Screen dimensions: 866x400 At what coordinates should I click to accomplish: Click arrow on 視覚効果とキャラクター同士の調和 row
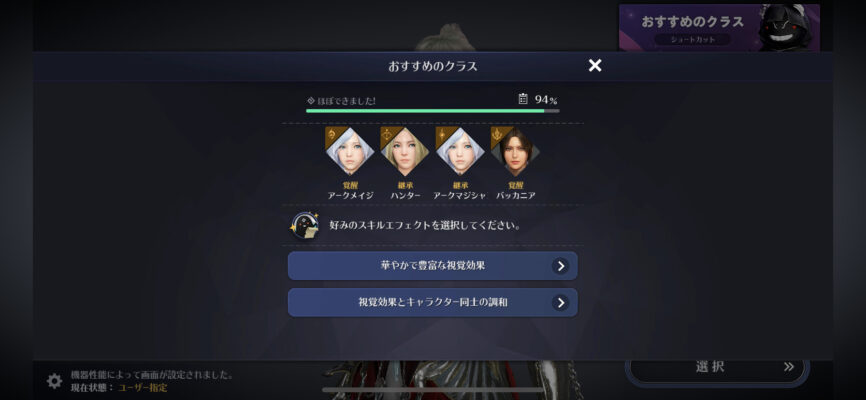(x=560, y=302)
